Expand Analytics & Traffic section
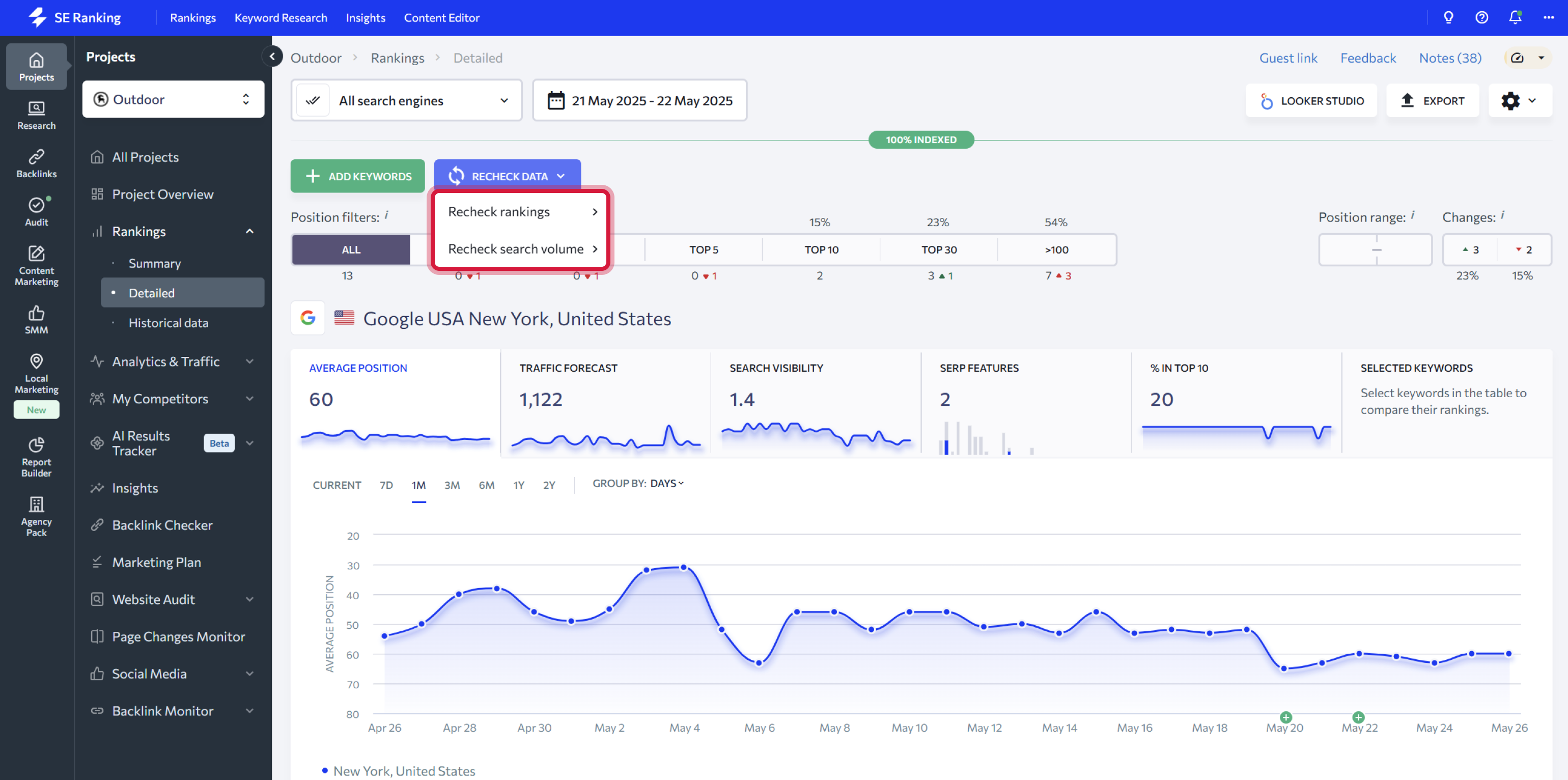The width and height of the screenshot is (1568, 780). [x=249, y=361]
